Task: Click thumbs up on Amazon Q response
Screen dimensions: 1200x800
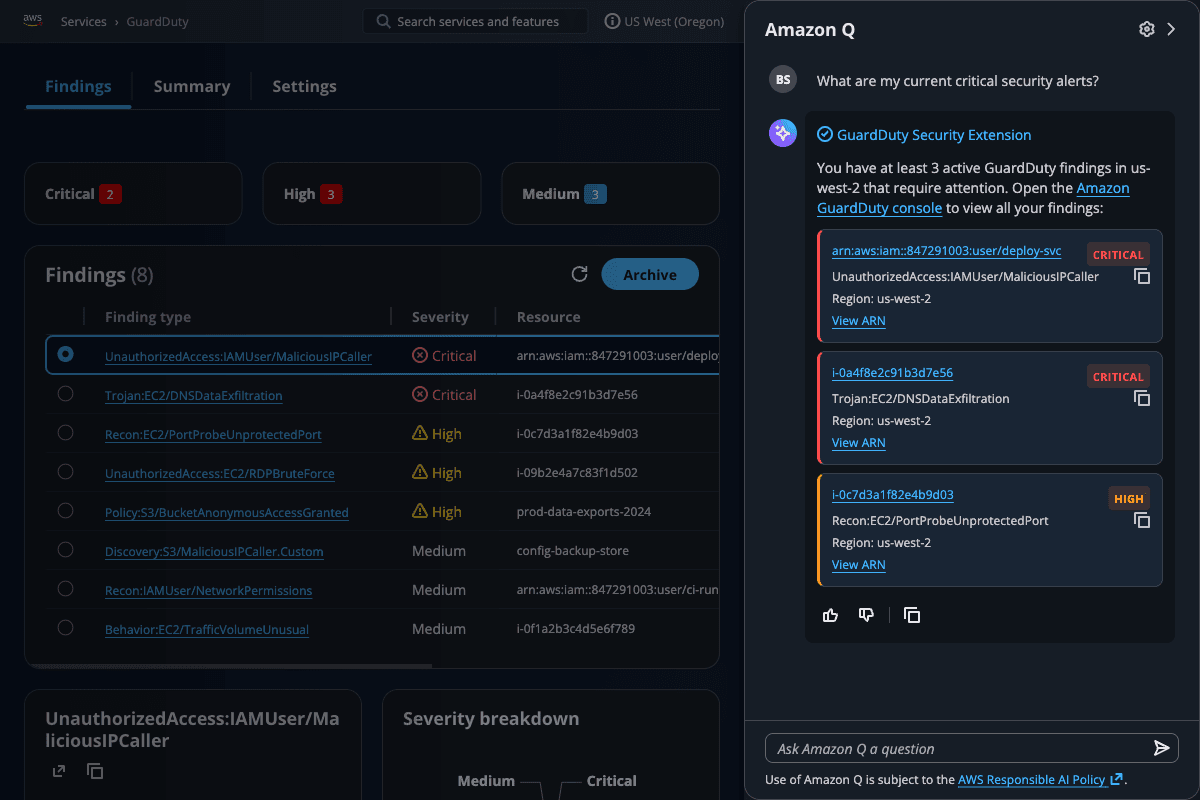Action: pyautogui.click(x=830, y=615)
